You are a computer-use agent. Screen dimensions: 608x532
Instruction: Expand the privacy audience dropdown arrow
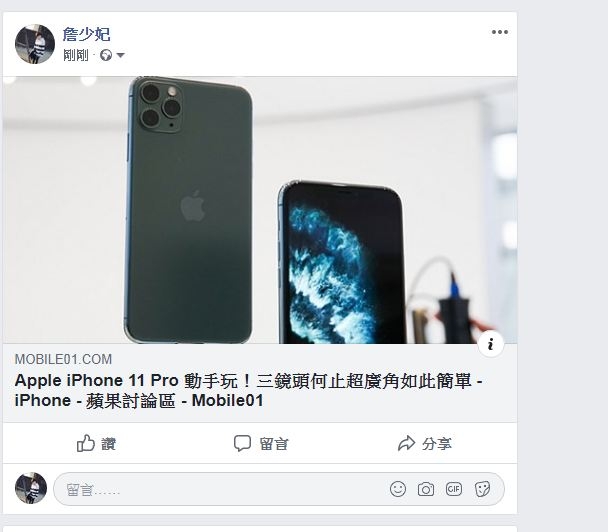tap(120, 55)
